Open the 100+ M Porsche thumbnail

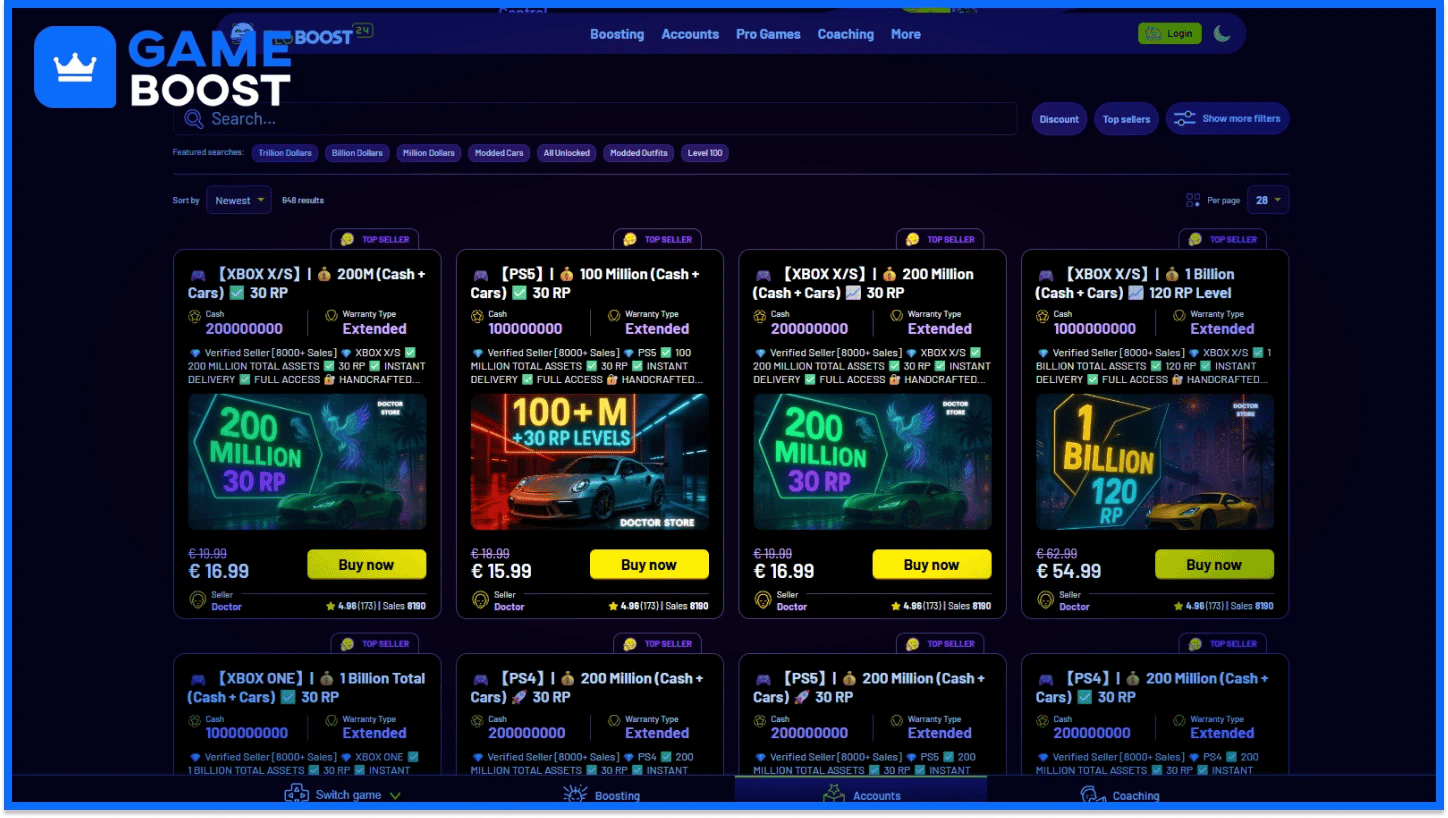(590, 462)
